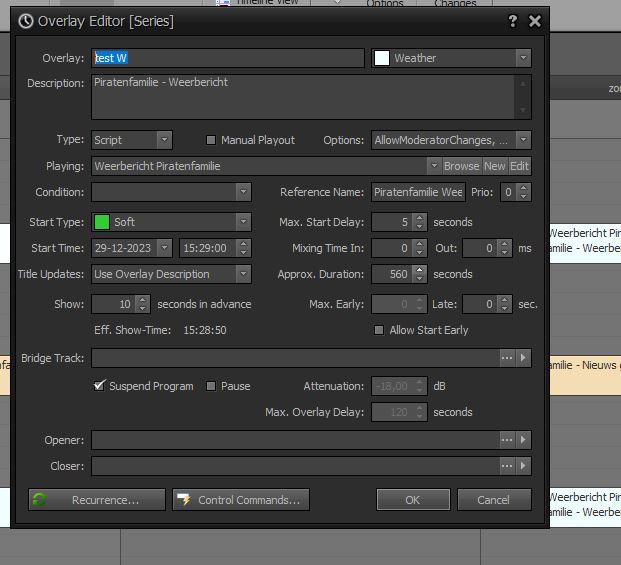
Task: Increase Show seconds in advance
Action: coord(143,300)
